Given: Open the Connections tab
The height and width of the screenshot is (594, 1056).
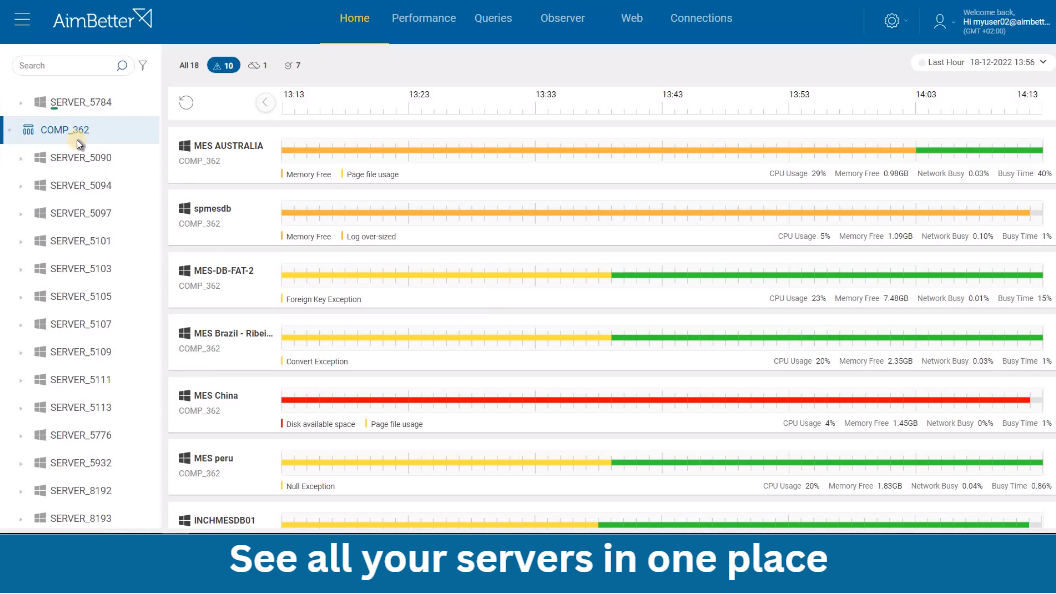Looking at the screenshot, I should point(701,18).
